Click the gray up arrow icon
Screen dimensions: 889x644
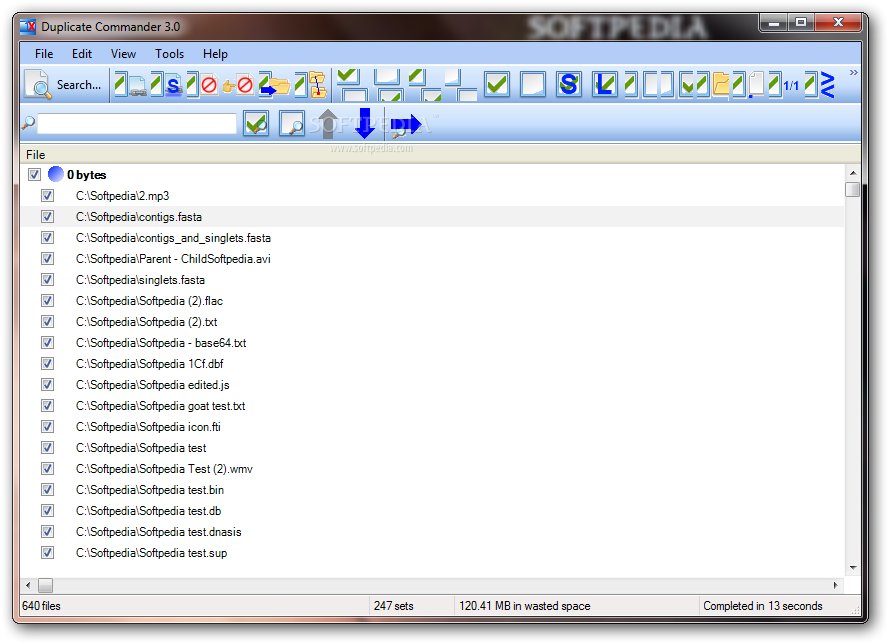coord(328,124)
